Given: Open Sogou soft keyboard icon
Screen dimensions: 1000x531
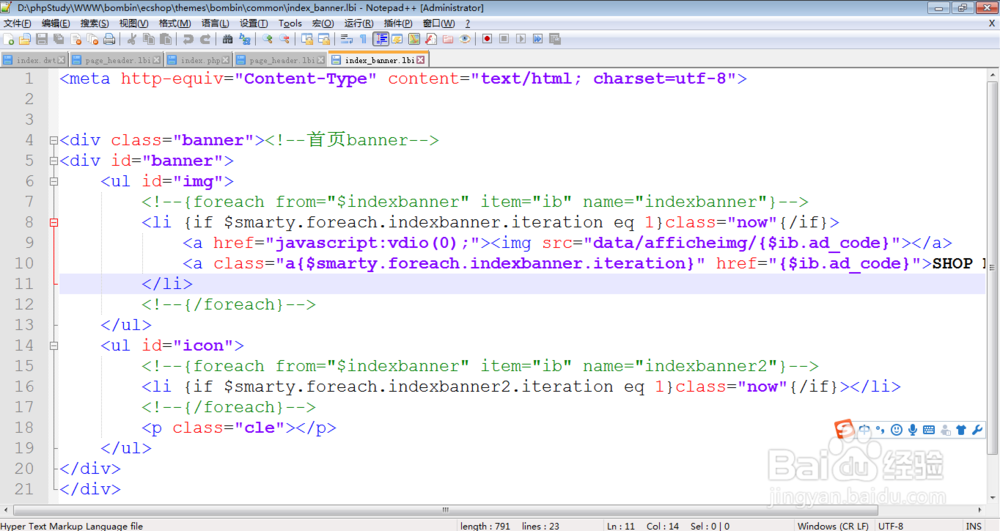Looking at the screenshot, I should coord(929,430).
